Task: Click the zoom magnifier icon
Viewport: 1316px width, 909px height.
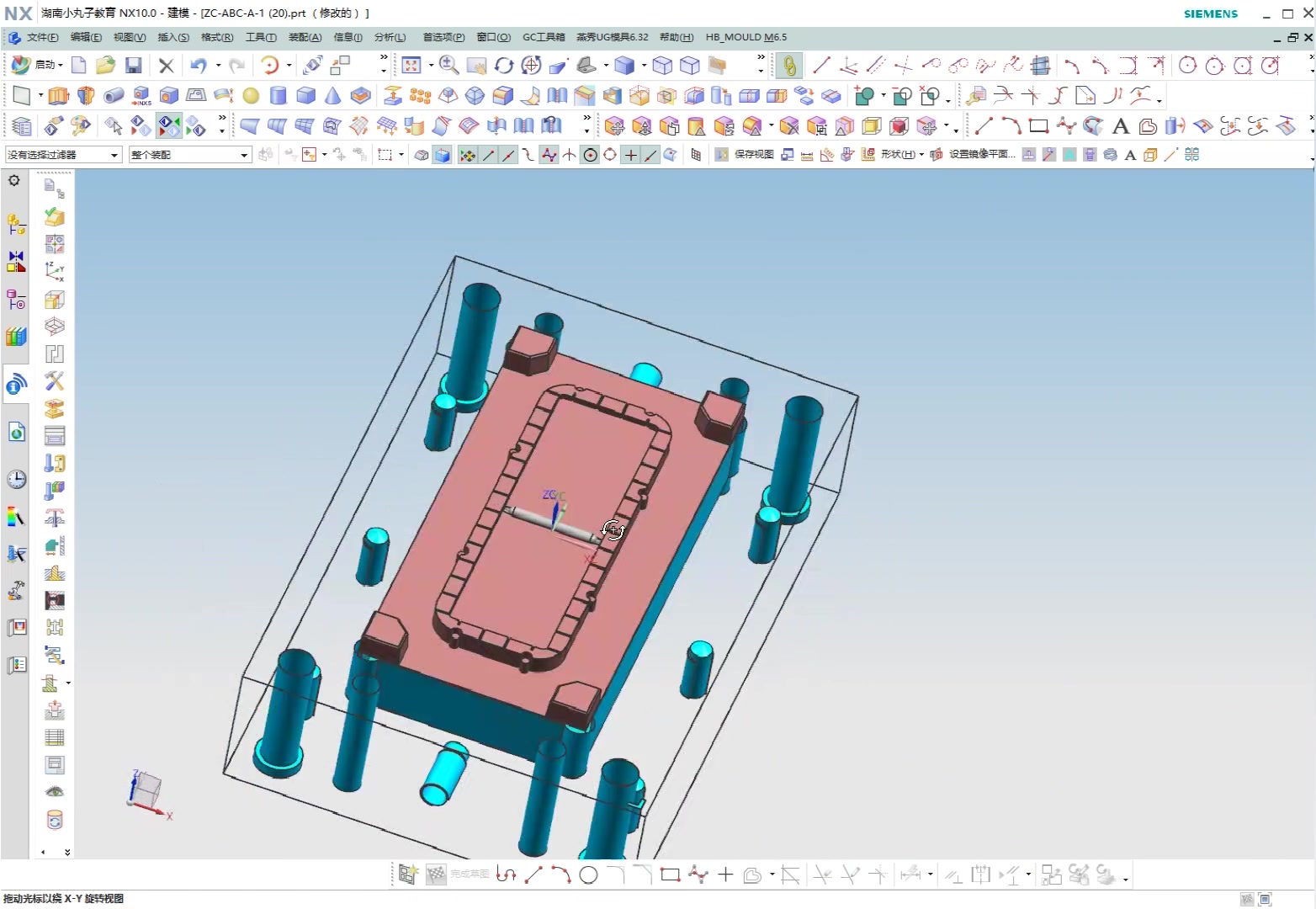Action: click(448, 65)
